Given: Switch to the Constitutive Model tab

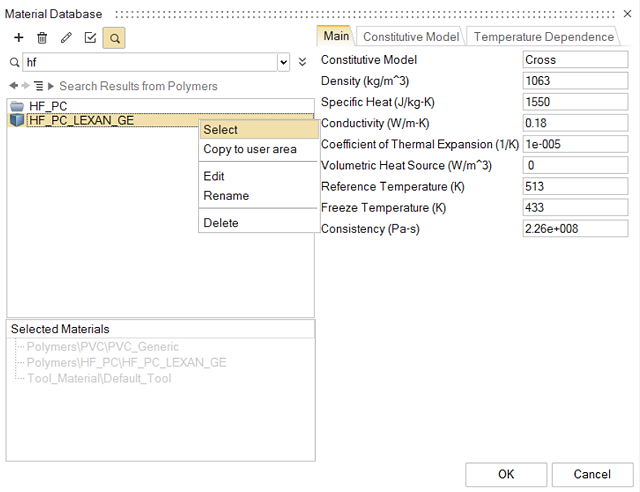Looking at the screenshot, I should point(411,37).
